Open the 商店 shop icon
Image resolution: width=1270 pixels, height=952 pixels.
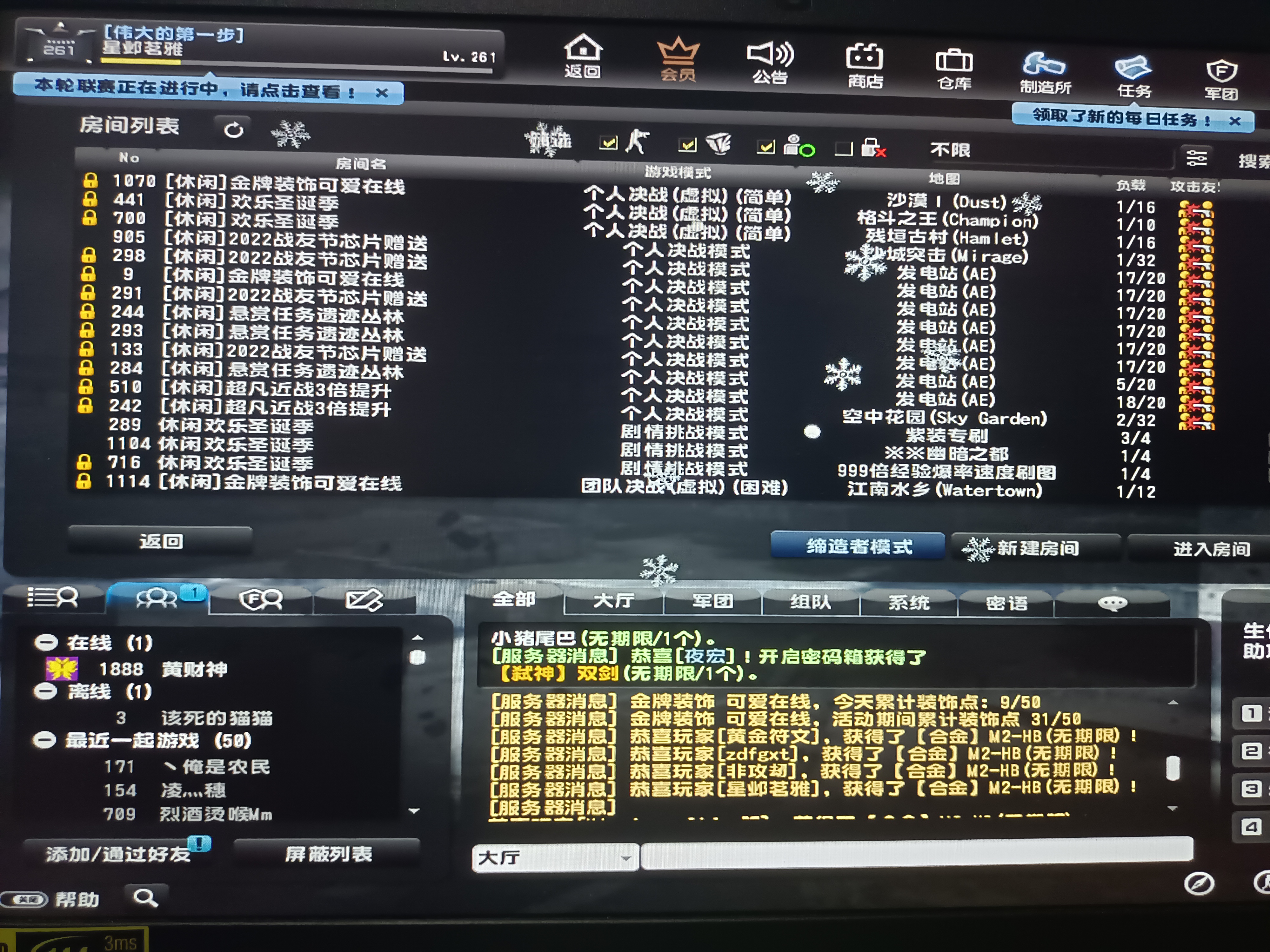tap(865, 66)
